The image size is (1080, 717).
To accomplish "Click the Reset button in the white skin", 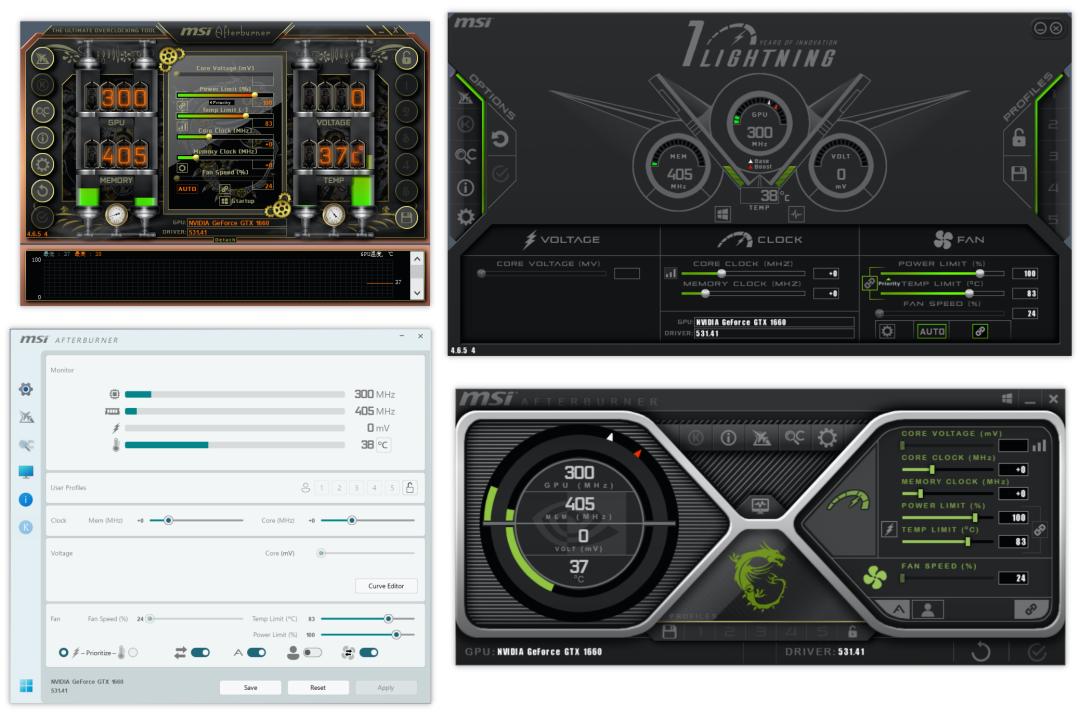I will (x=316, y=687).
